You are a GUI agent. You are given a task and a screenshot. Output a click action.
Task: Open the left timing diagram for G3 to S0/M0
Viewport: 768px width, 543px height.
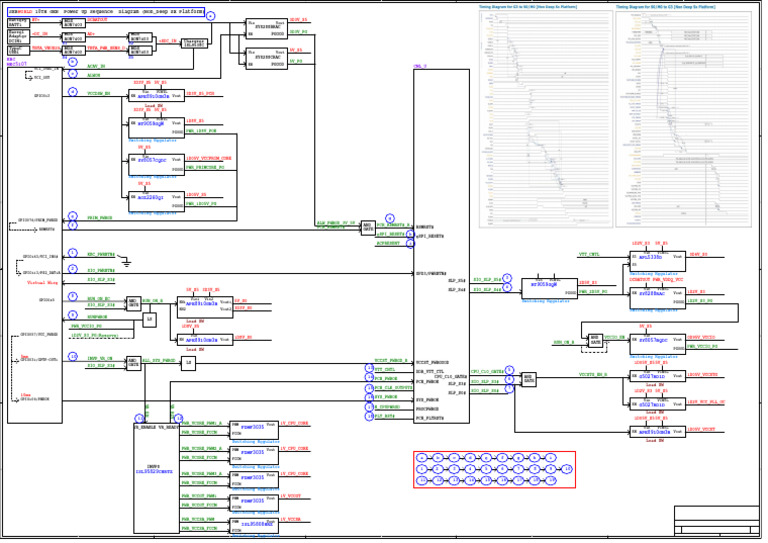coord(546,119)
